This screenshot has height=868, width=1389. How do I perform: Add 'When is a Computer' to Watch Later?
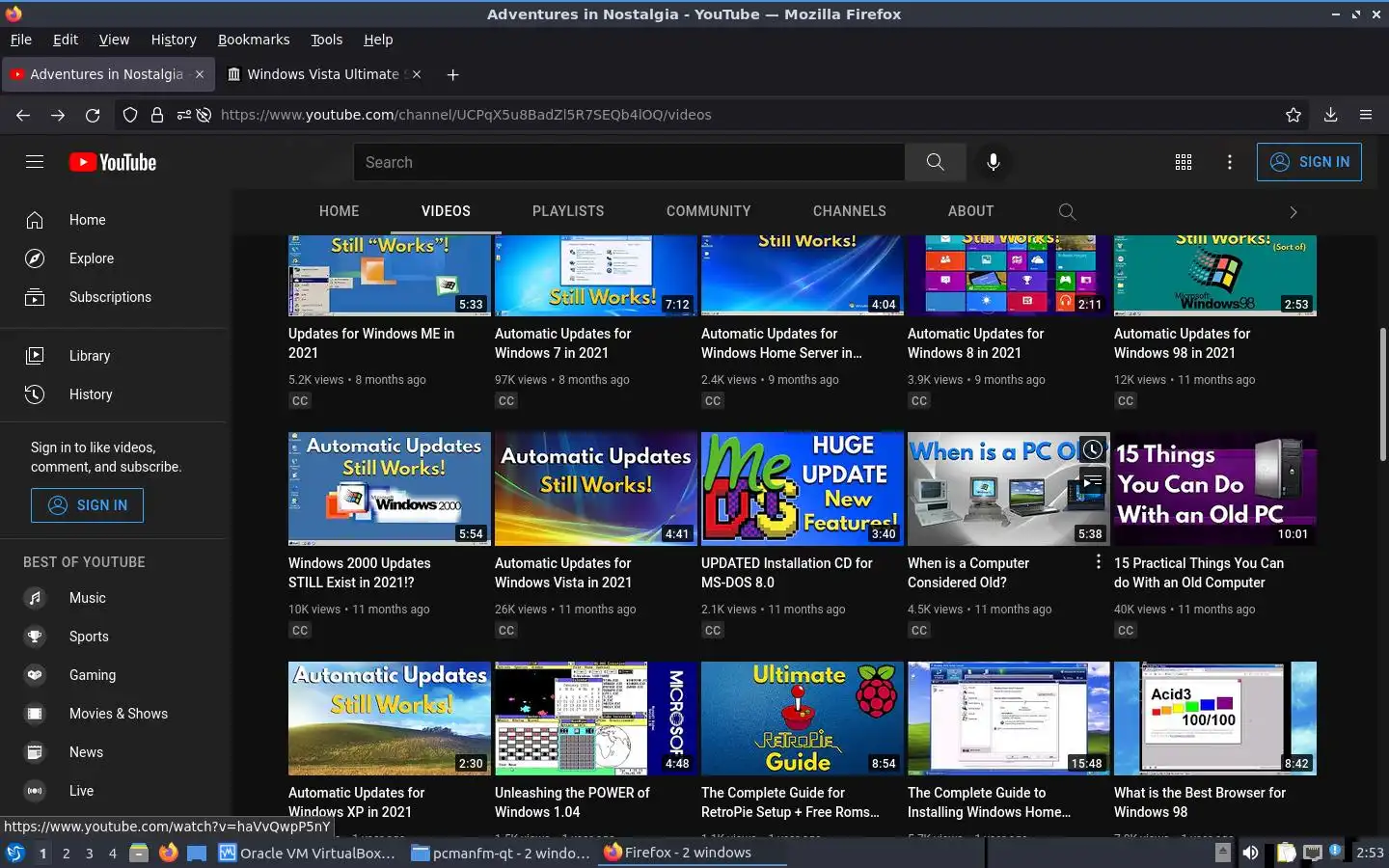click(x=1092, y=449)
